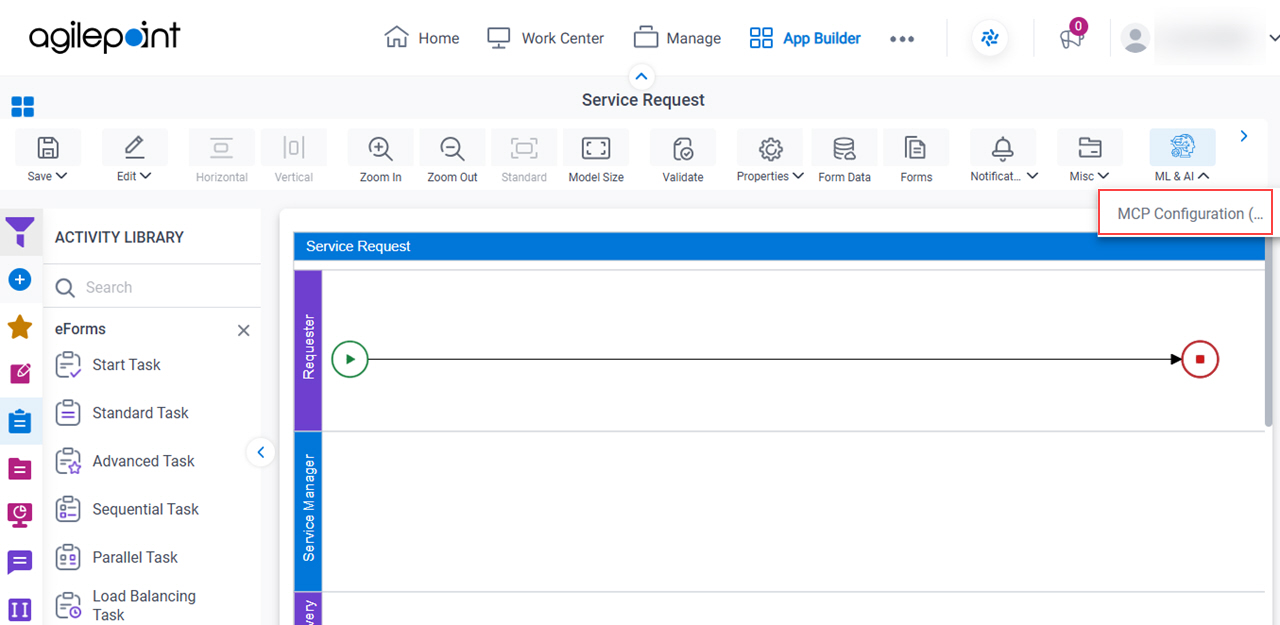Screen dimensions: 1280x625
Task: Open the Misc folder icon
Action: (x=1090, y=148)
